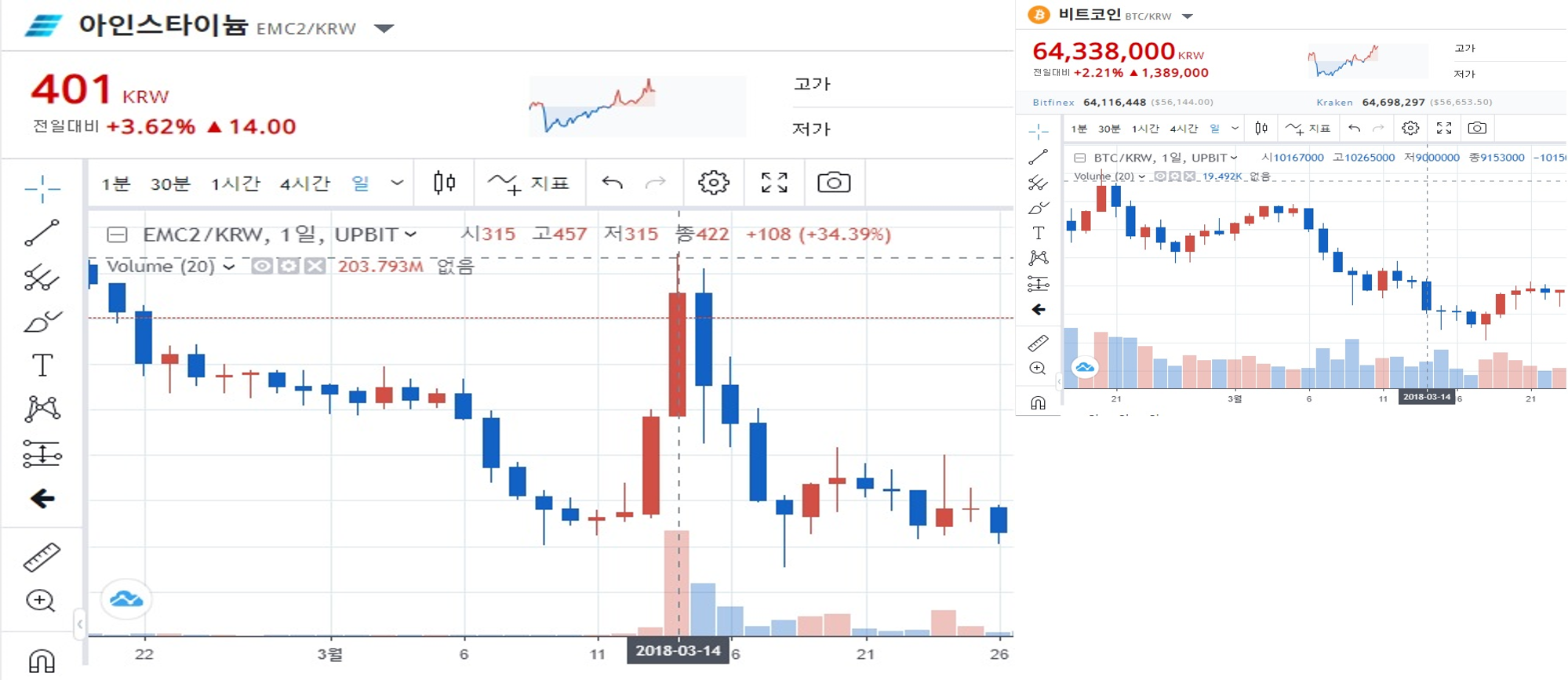Select the trend line tool in EMC2 chart

42,233
